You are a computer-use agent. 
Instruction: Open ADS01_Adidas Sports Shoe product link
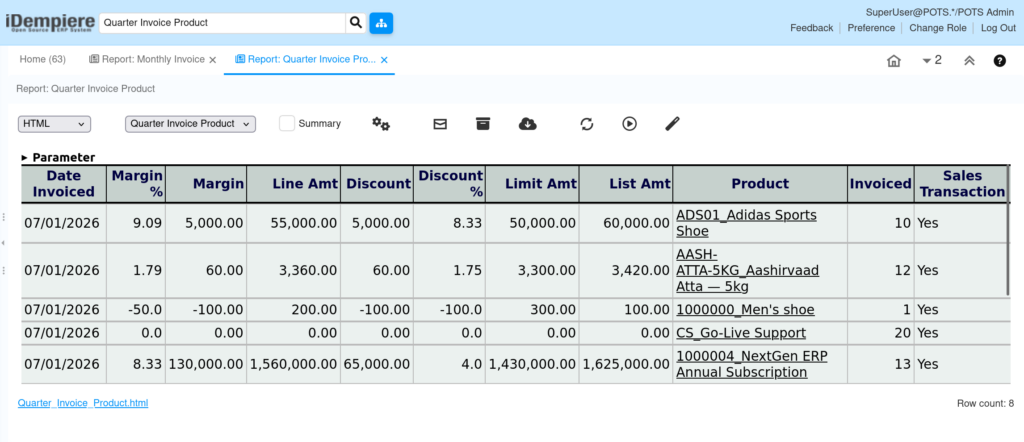coord(746,223)
